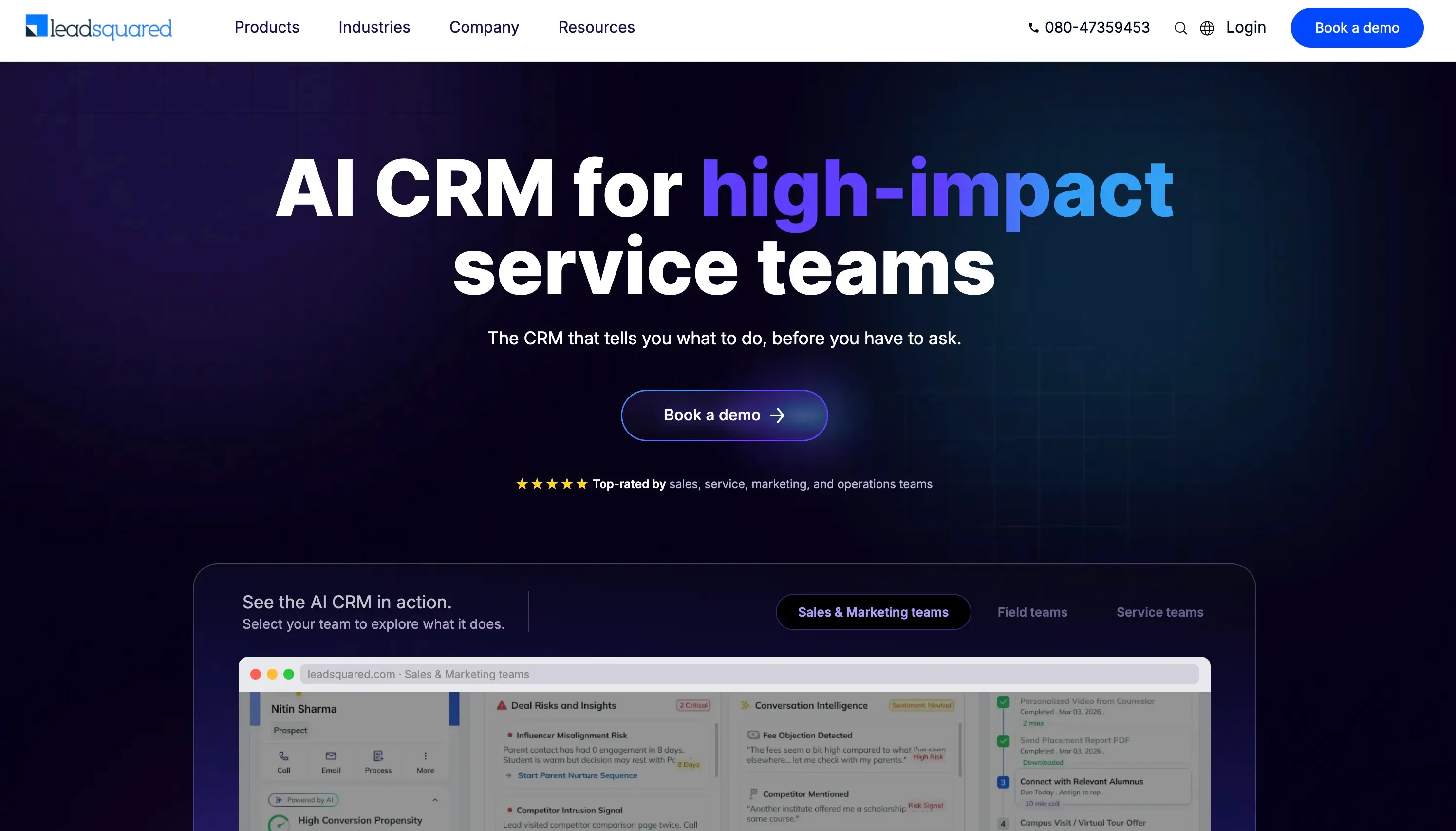
Task: Click the Downloaded status label
Action: click(1043, 762)
